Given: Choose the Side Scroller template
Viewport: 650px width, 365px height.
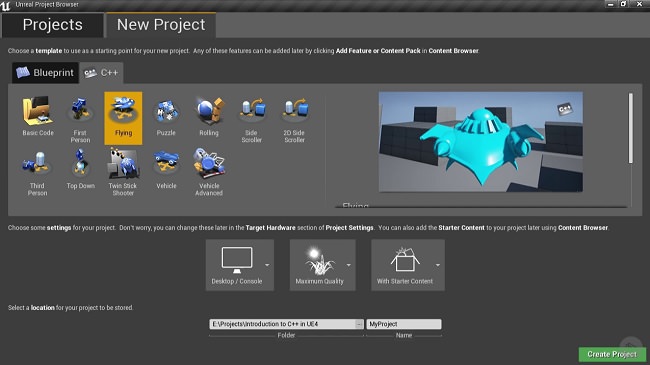Looking at the screenshot, I should coord(252,118).
